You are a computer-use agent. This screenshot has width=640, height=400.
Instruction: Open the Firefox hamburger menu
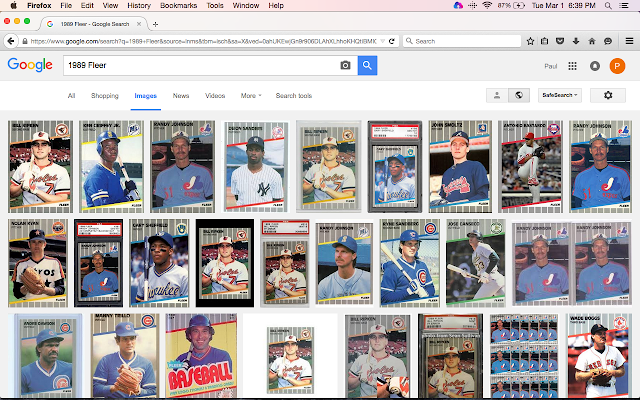coord(629,41)
